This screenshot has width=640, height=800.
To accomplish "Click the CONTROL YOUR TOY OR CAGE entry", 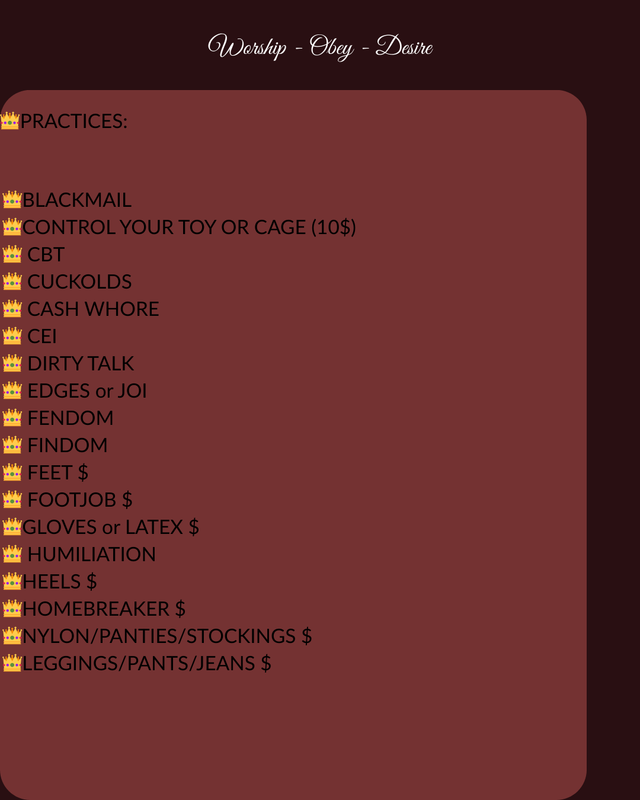I will tap(189, 227).
